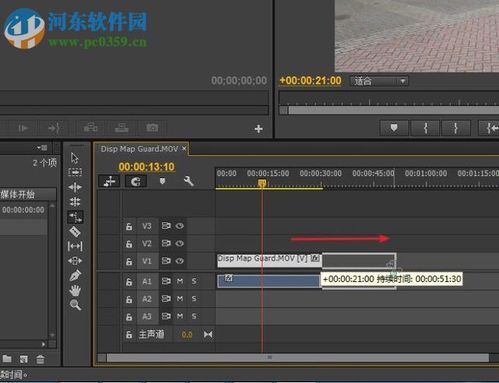
Task: Click program monitor timecode +00:00:21:00
Action: tap(310, 81)
